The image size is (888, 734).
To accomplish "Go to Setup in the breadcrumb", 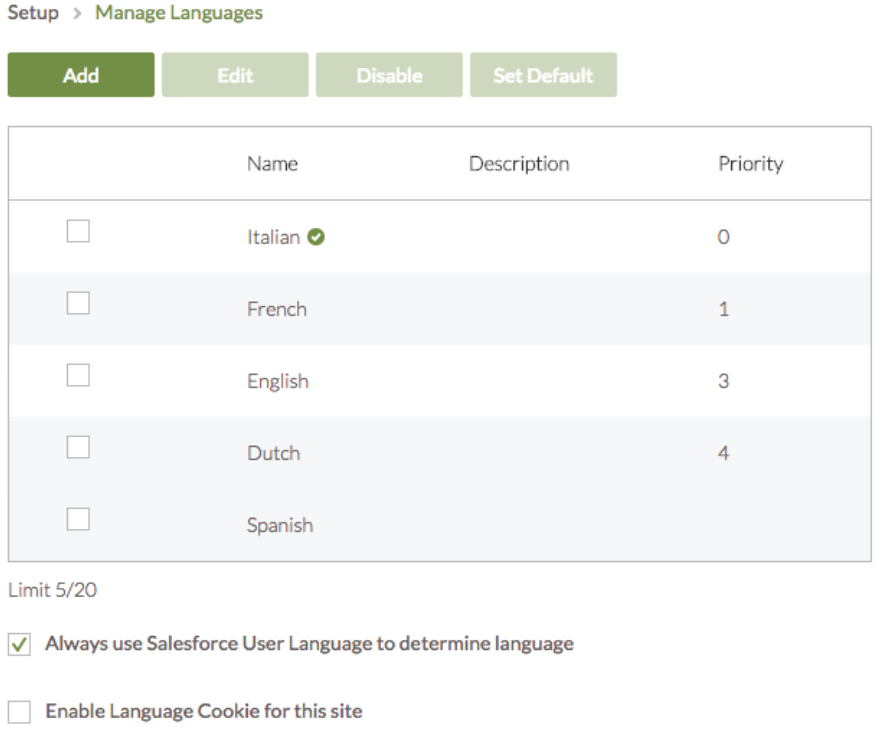I will pos(33,13).
